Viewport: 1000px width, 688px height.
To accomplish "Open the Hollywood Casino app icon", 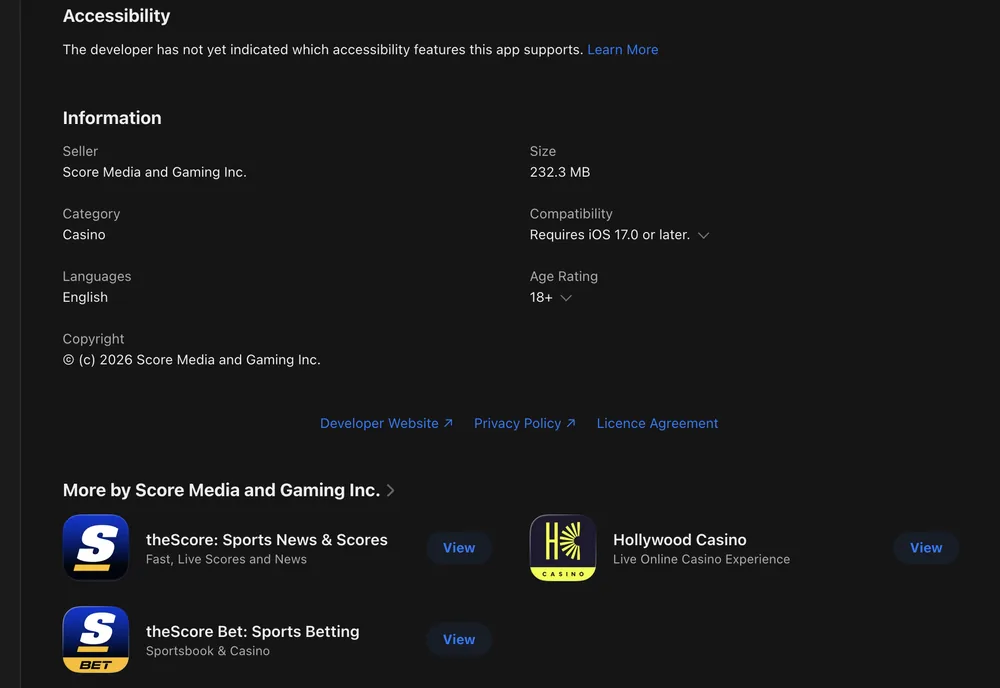I will click(x=562, y=547).
